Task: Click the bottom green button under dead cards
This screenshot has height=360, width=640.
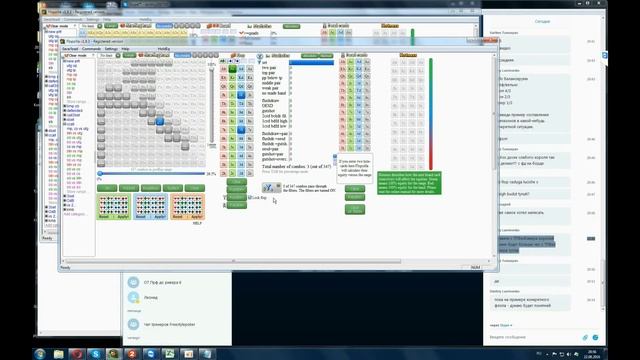Action: pyautogui.click(x=355, y=209)
